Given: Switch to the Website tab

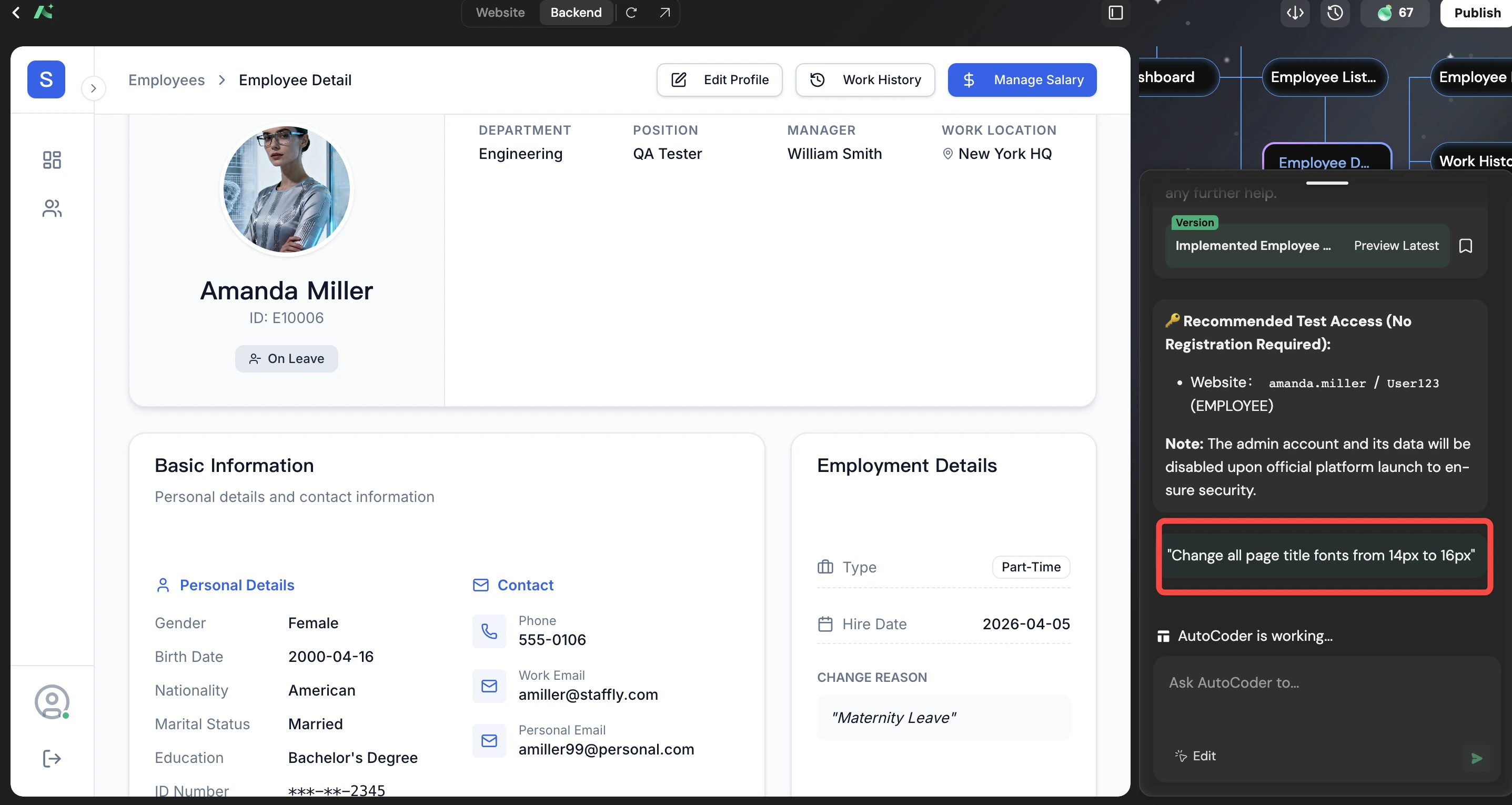Looking at the screenshot, I should [500, 12].
